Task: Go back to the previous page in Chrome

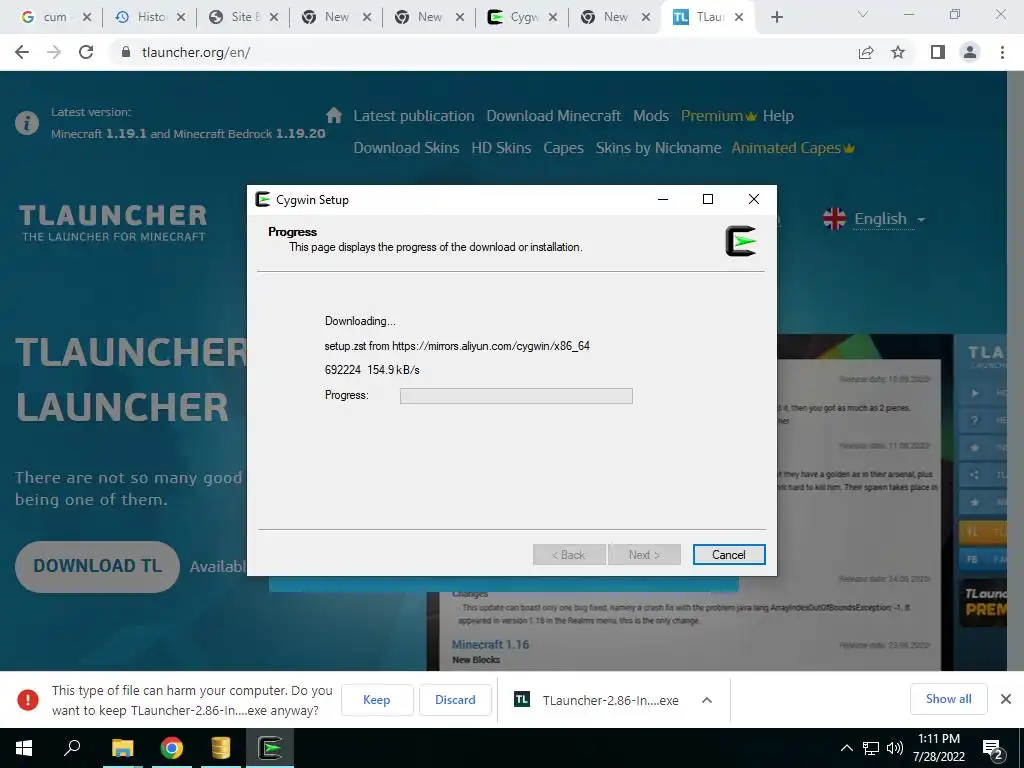Action: coord(22,52)
